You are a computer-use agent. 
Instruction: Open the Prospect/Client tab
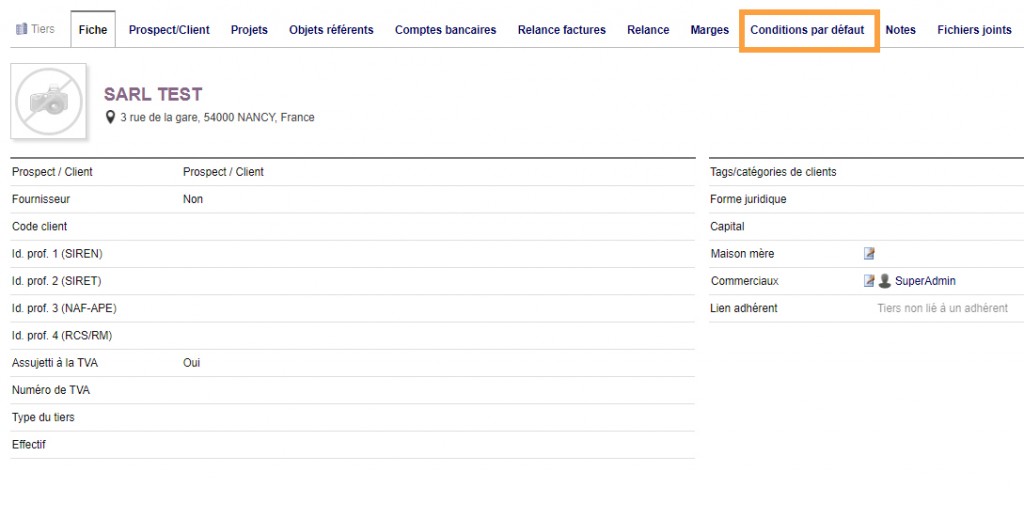pyautogui.click(x=169, y=30)
